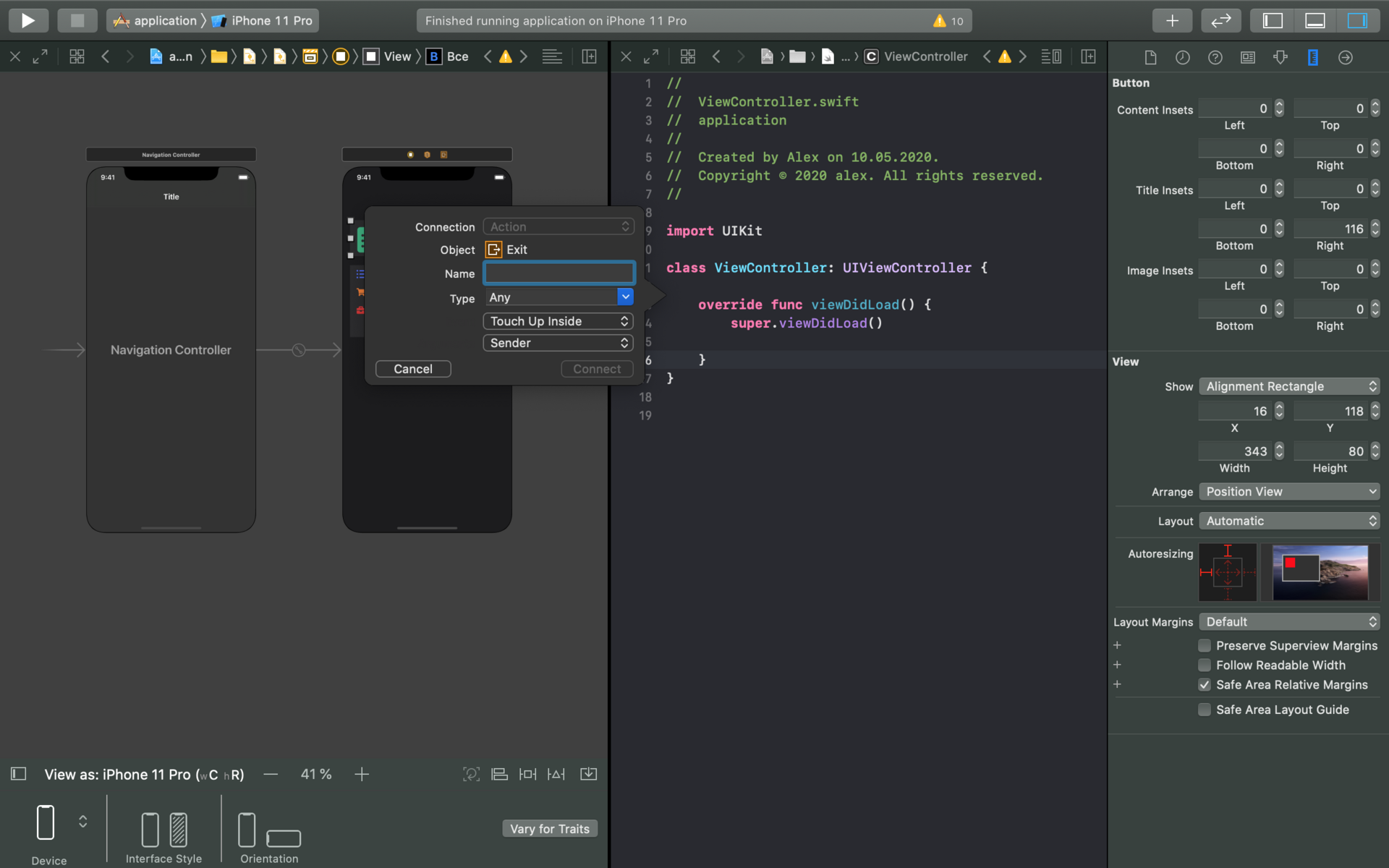
Task: Toggle code editor minimap options button
Action: tap(1051, 56)
